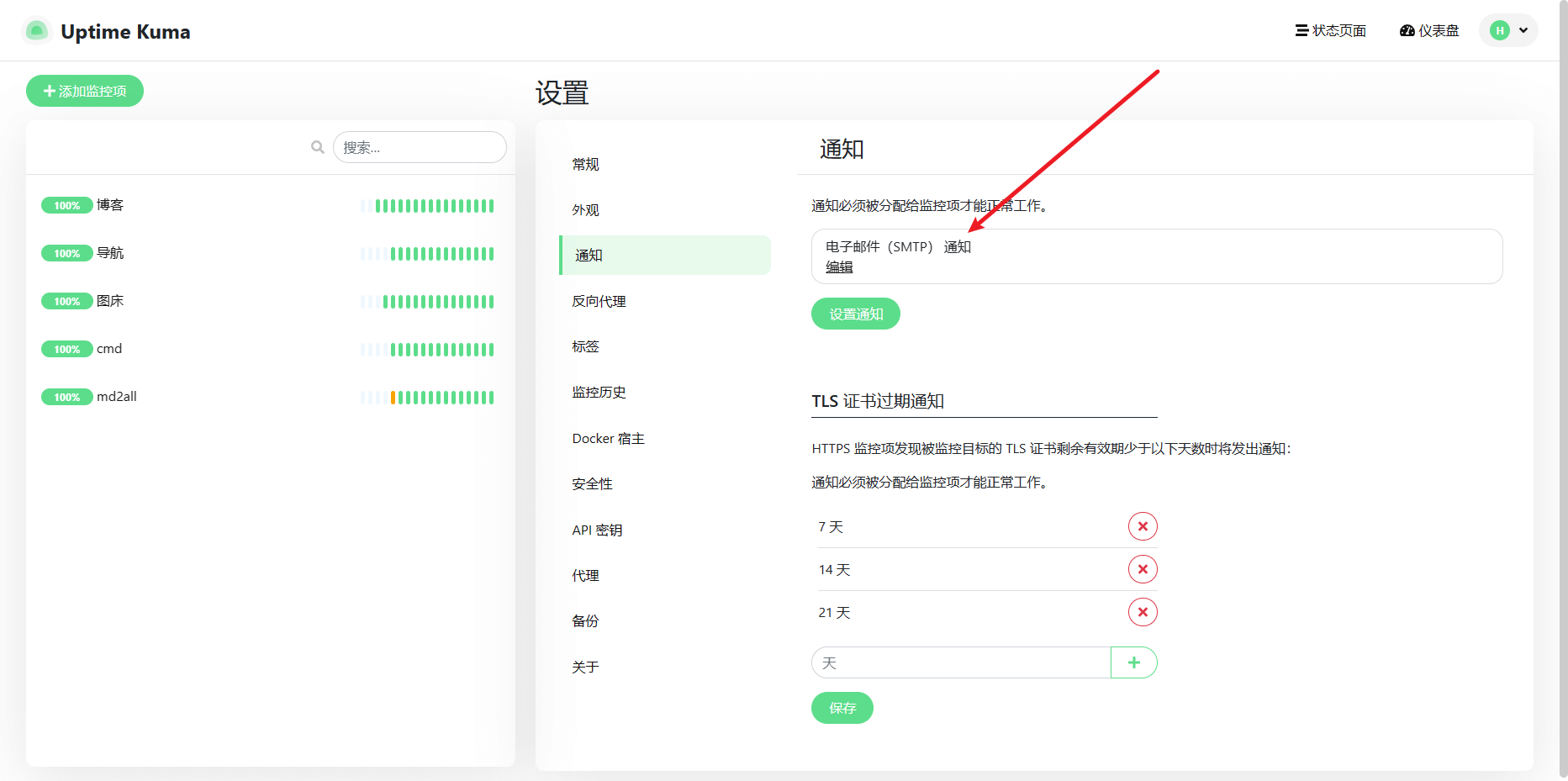Remove the 21 天 expiry entry

click(1143, 612)
